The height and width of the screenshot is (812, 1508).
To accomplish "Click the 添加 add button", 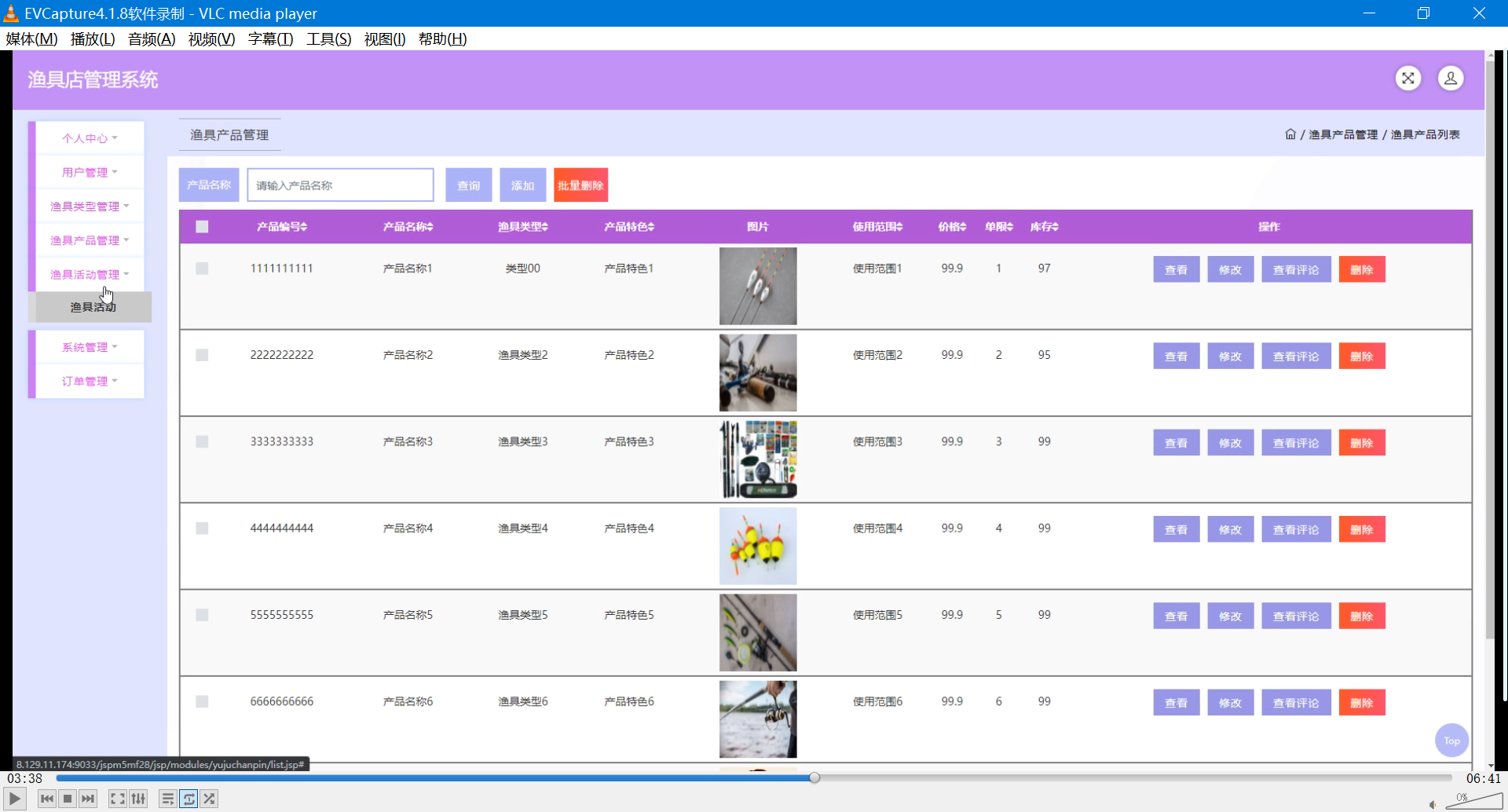I will click(523, 185).
